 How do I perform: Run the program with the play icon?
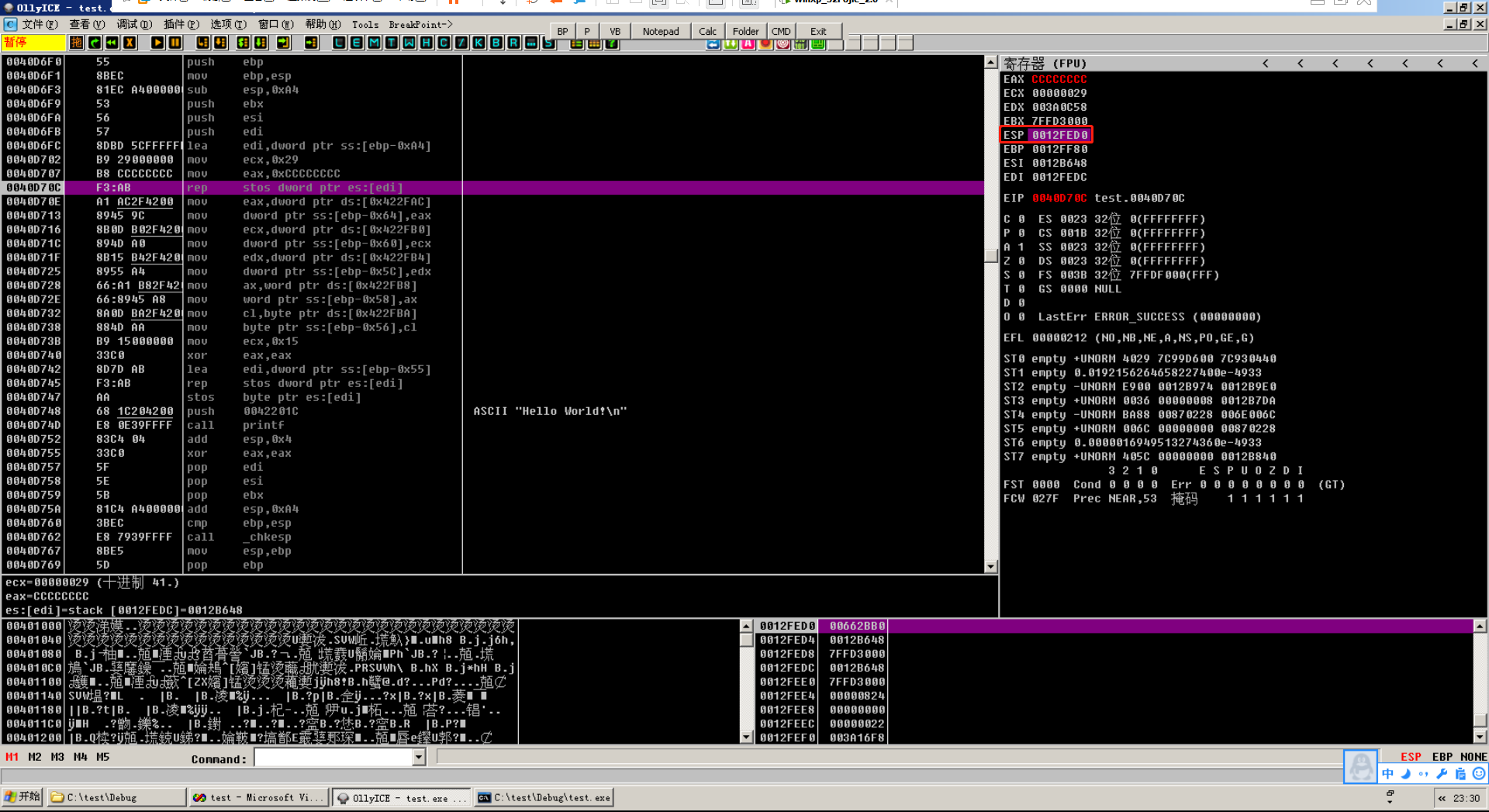tap(157, 43)
